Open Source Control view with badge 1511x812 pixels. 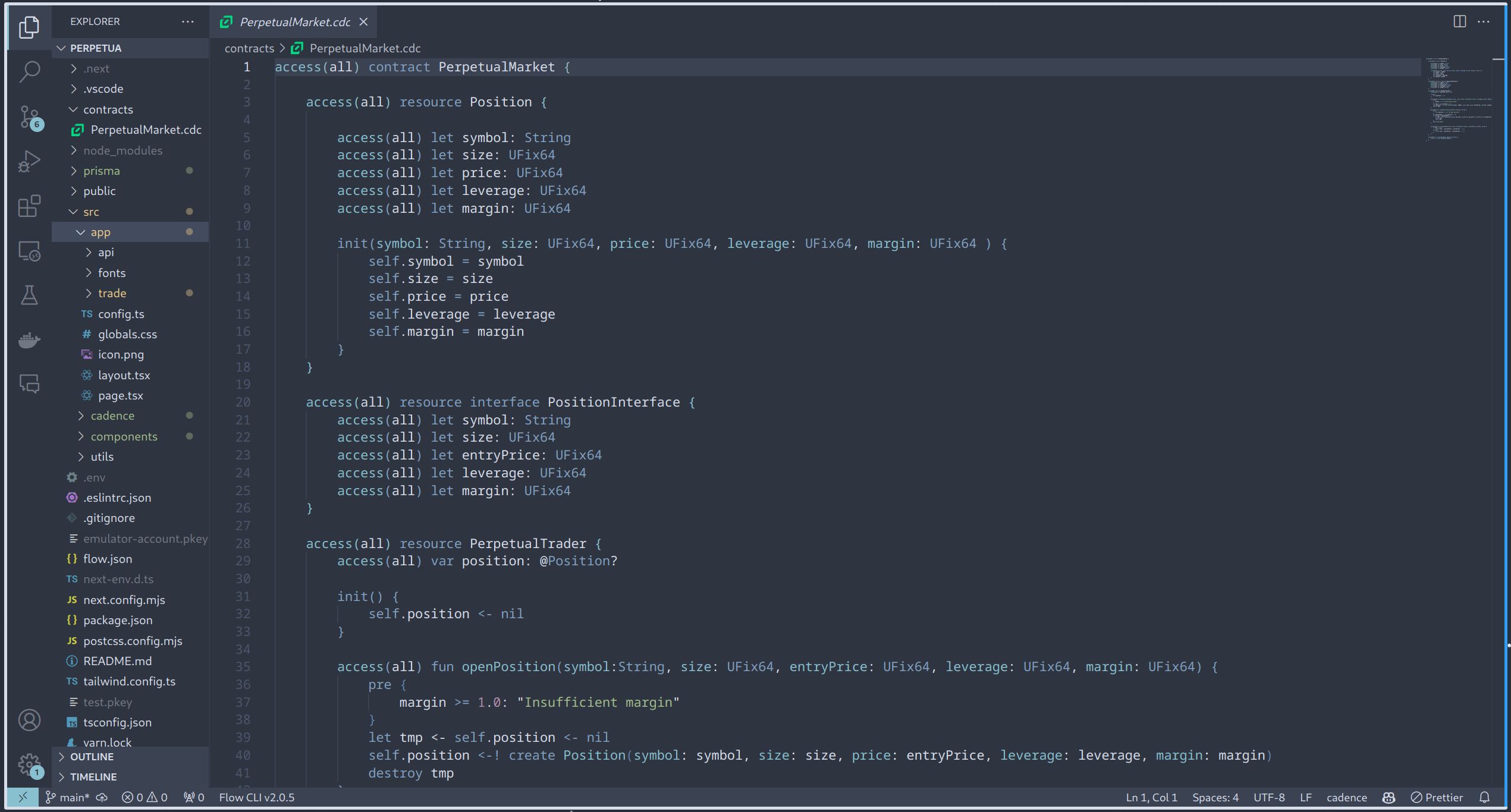[x=30, y=117]
